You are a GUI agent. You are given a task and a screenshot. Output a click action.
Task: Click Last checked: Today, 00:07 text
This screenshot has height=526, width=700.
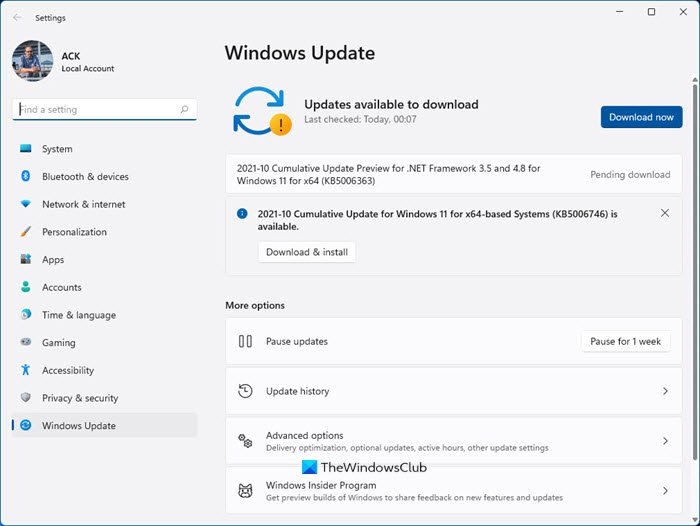coord(360,119)
